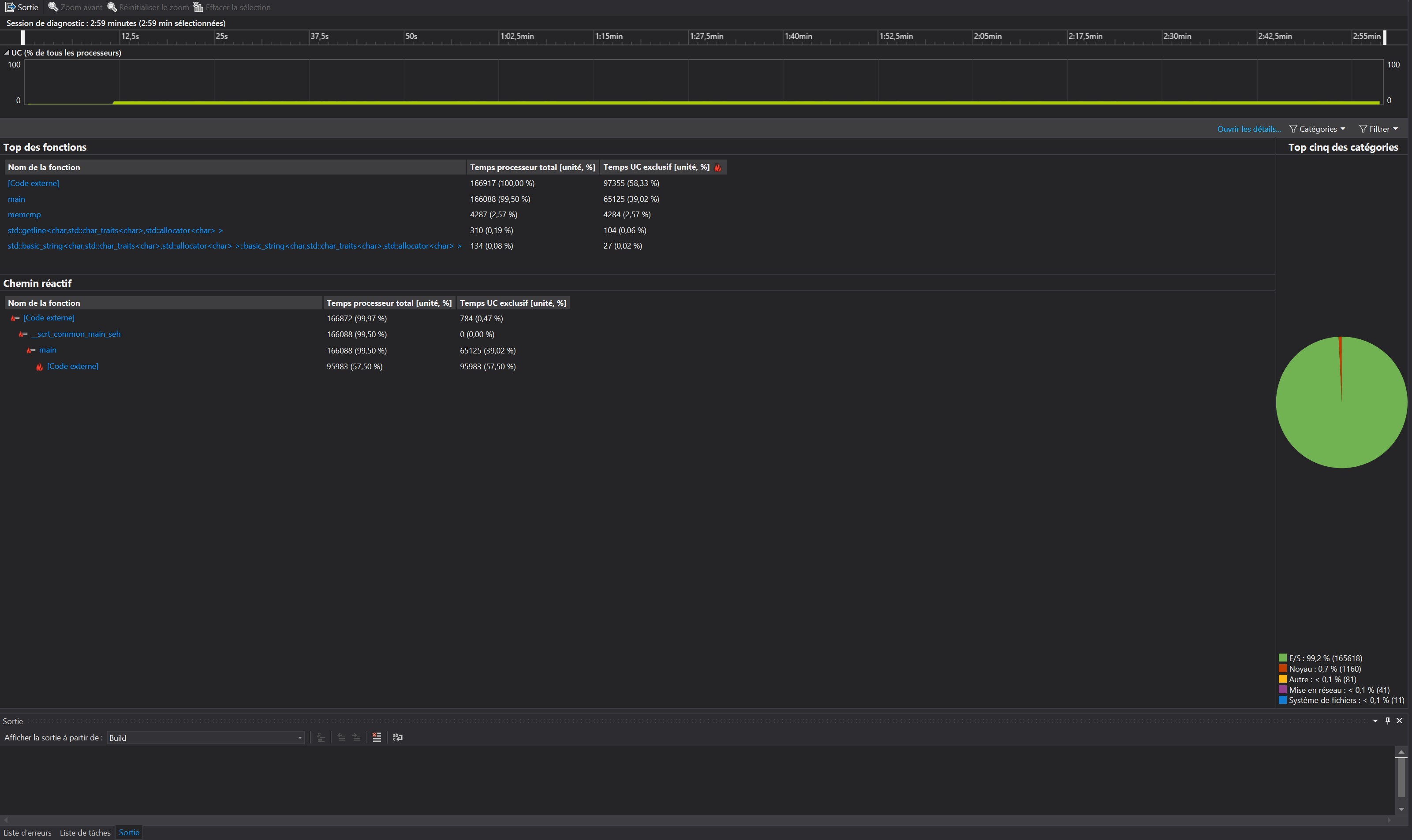Click the go to next message icon
The width and height of the screenshot is (1412, 840).
click(x=356, y=738)
